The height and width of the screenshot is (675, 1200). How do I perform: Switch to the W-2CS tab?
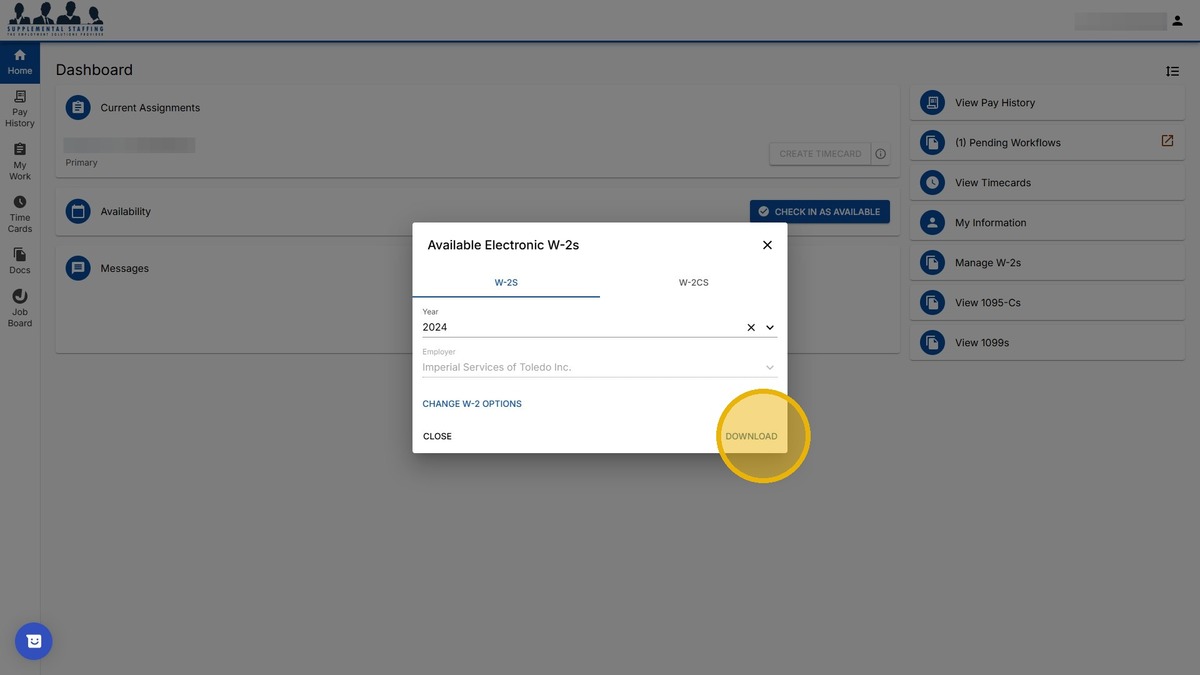tap(693, 283)
